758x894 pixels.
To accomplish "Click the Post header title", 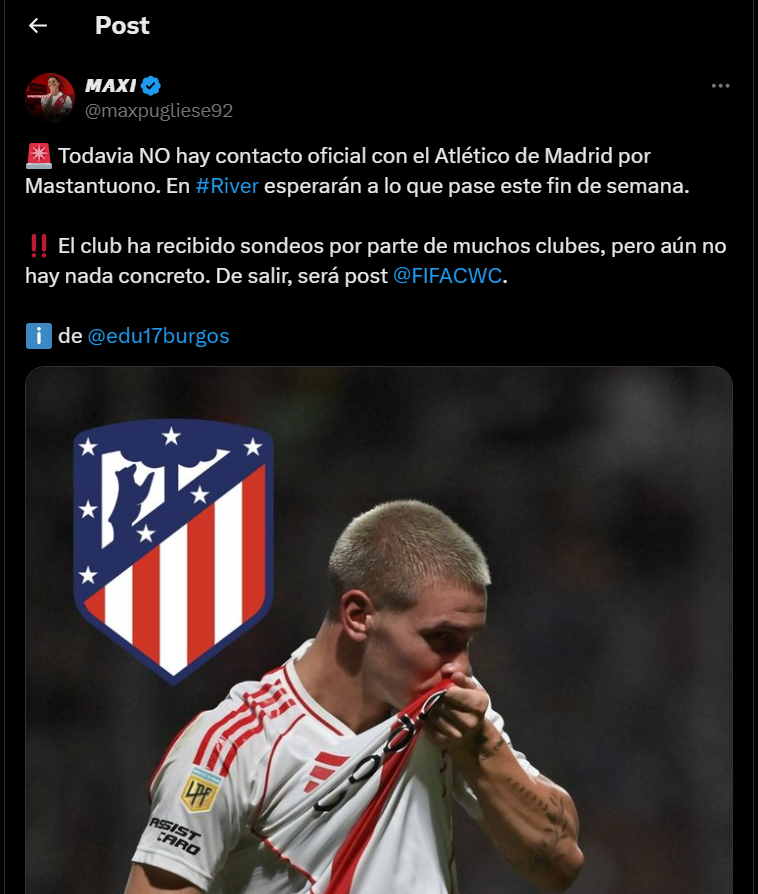I will 122,25.
